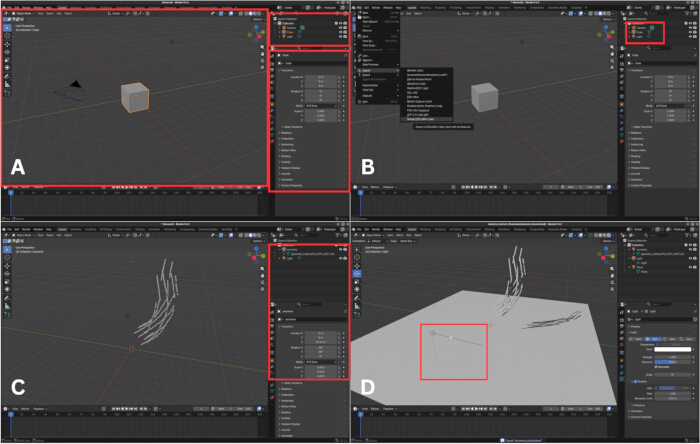Choose the Area light type in panel D
The image size is (700, 444).
click(x=688, y=339)
